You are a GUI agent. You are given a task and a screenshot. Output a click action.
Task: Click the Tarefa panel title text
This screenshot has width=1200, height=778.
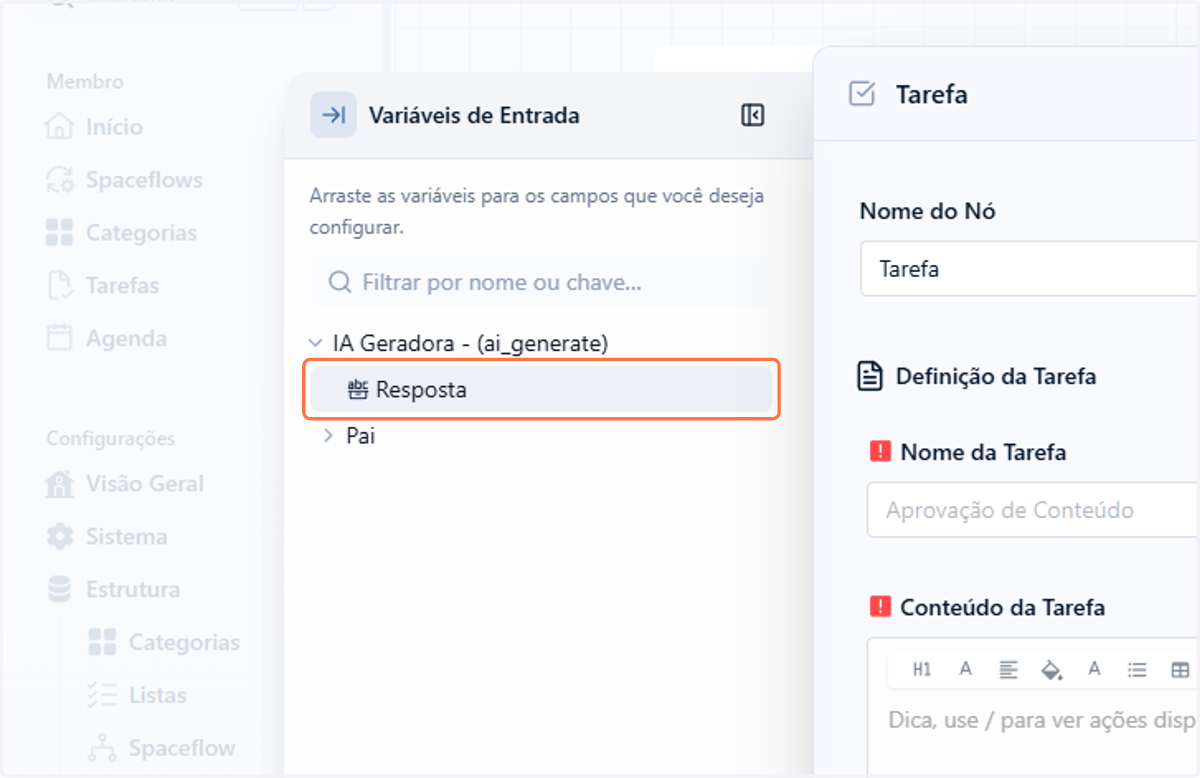[931, 95]
